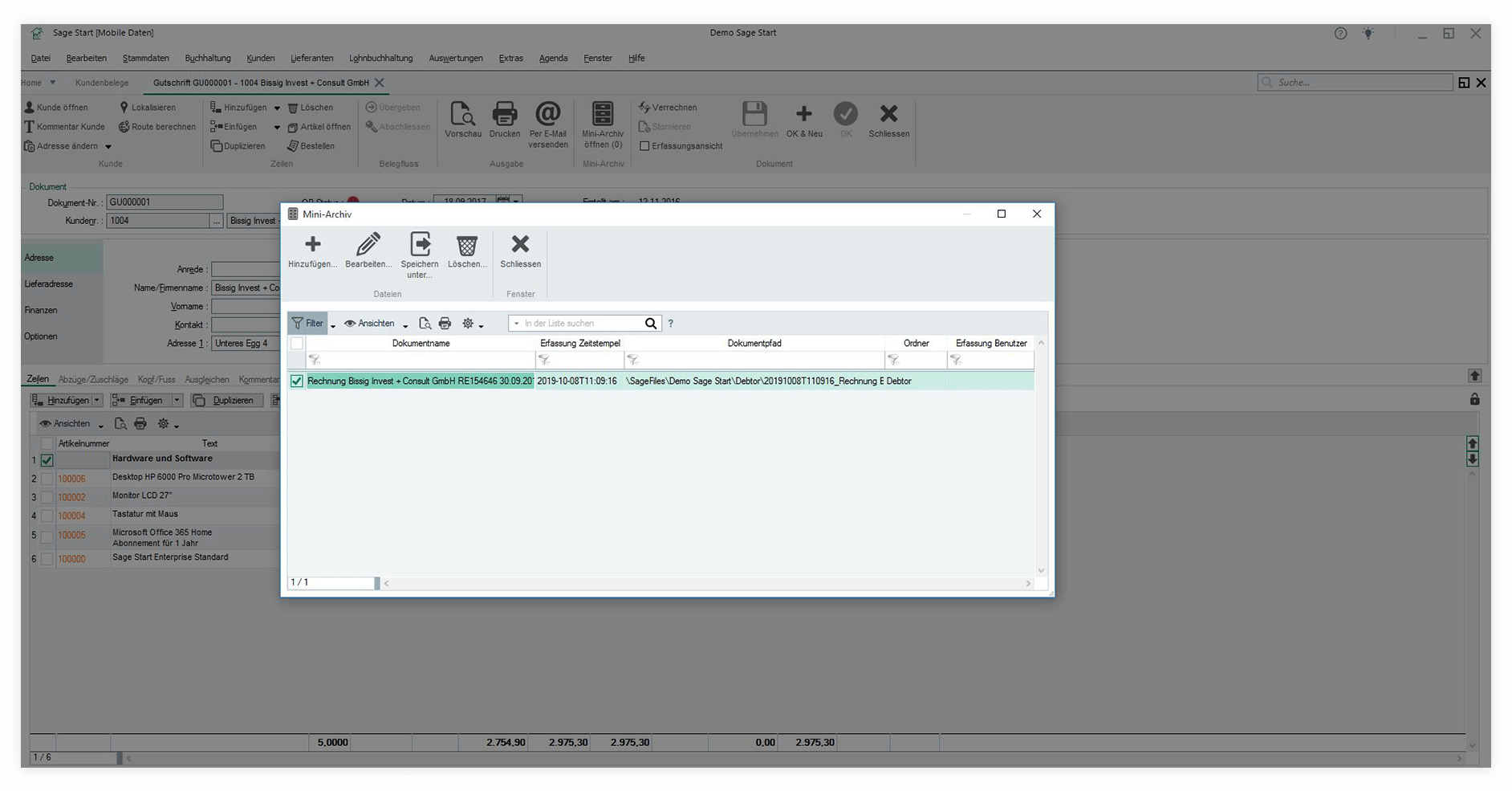Expand Adresse ändern dropdown arrow
Screen dimensions: 1512x791
point(108,147)
